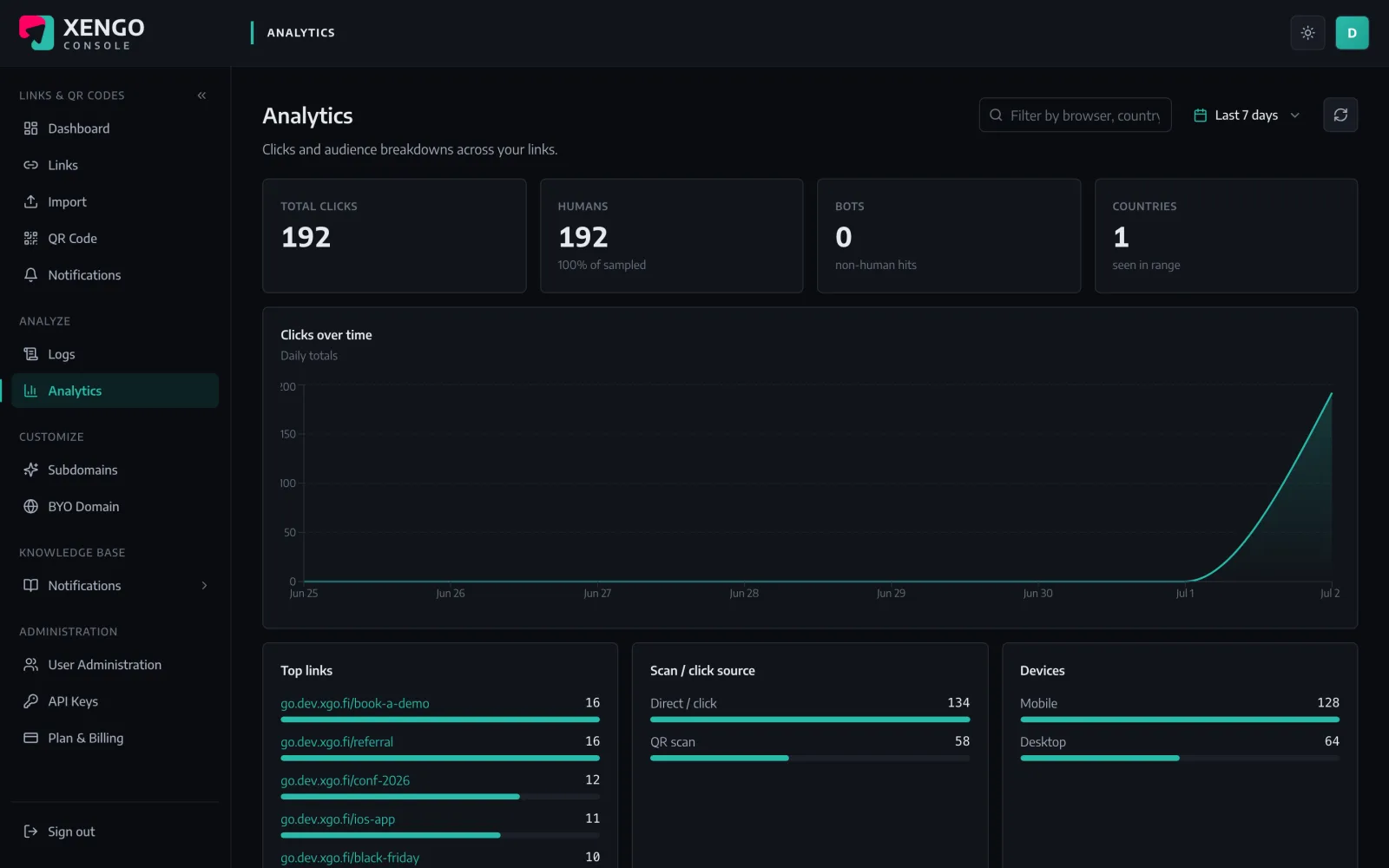Select QR Code in sidebar
Image resolution: width=1389 pixels, height=868 pixels.
coord(115,238)
